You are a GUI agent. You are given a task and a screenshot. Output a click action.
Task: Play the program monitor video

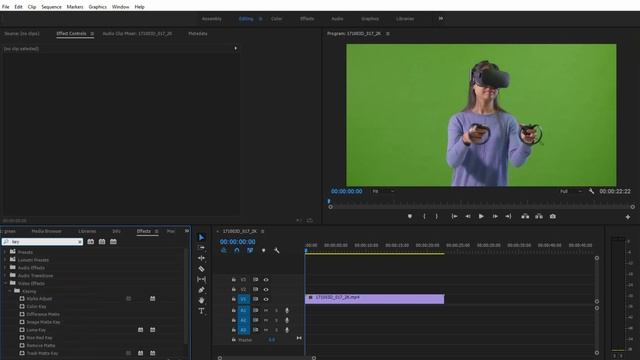point(481,216)
